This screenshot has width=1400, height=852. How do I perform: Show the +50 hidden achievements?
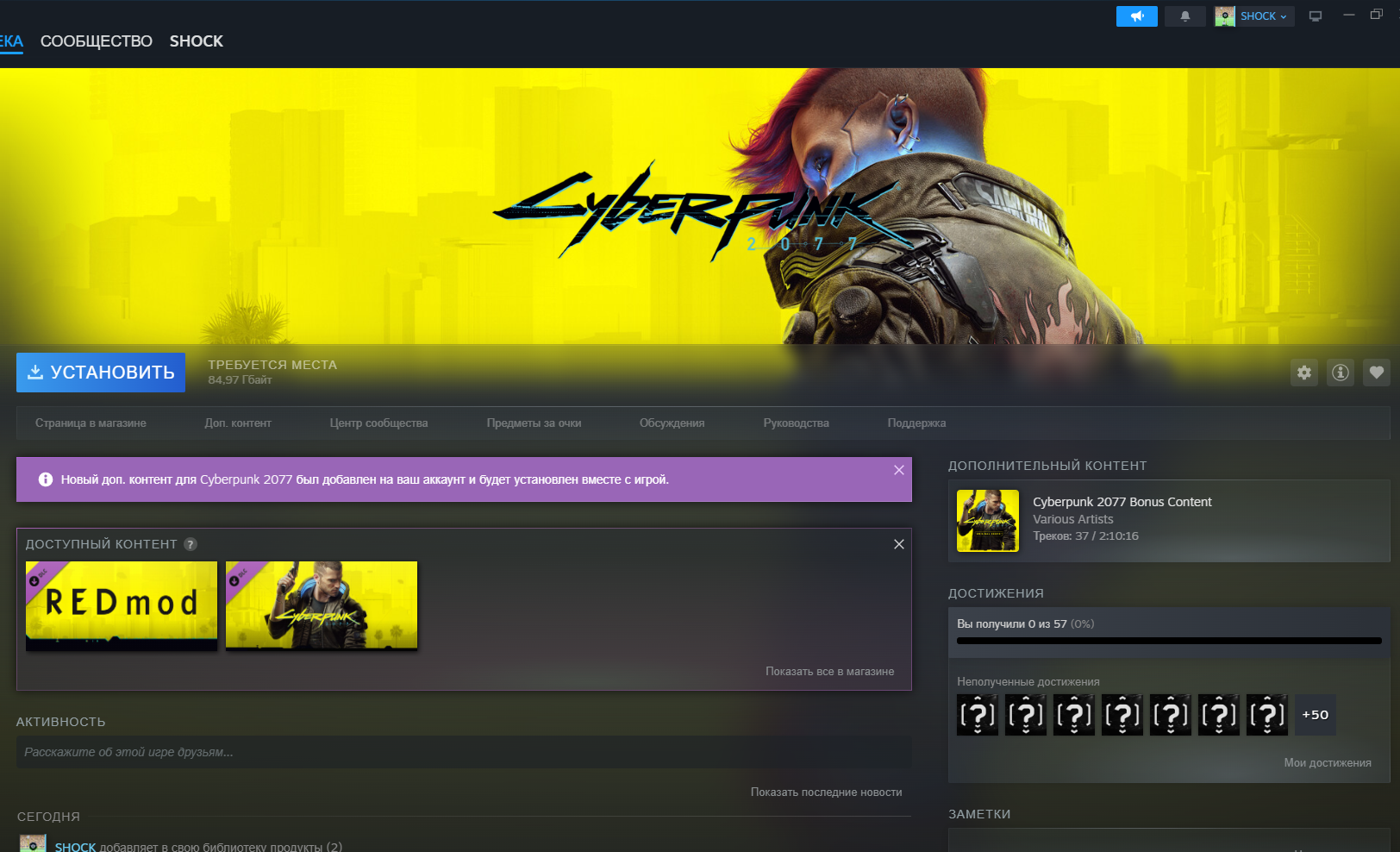(1315, 715)
